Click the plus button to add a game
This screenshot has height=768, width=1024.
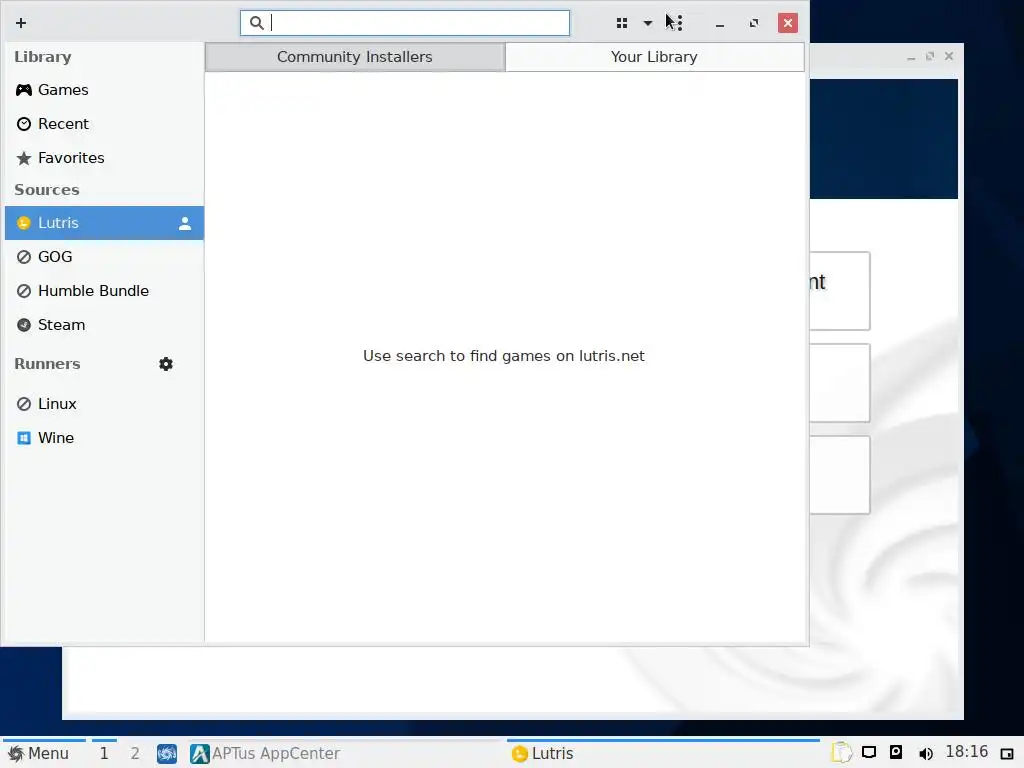point(21,23)
